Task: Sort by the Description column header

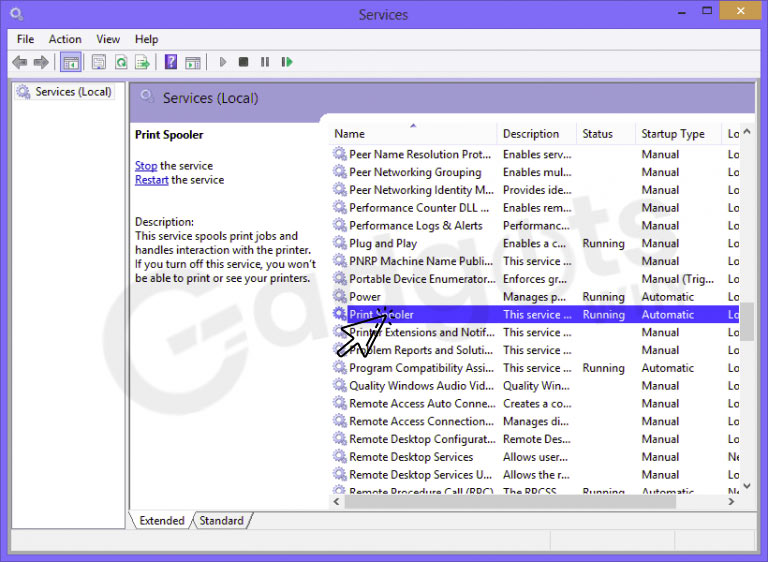Action: coord(536,134)
